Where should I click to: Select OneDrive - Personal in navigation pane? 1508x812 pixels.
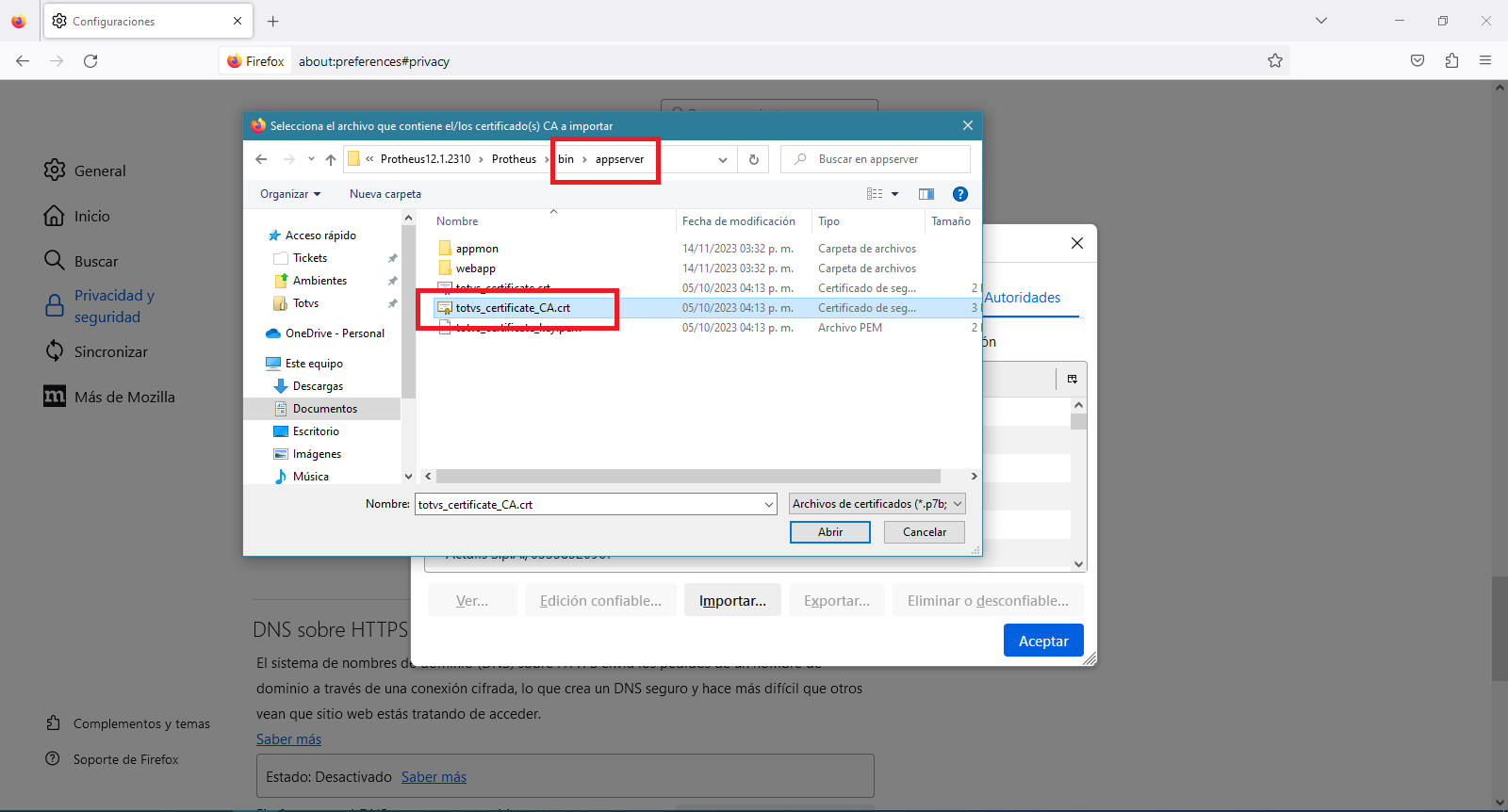tap(335, 333)
